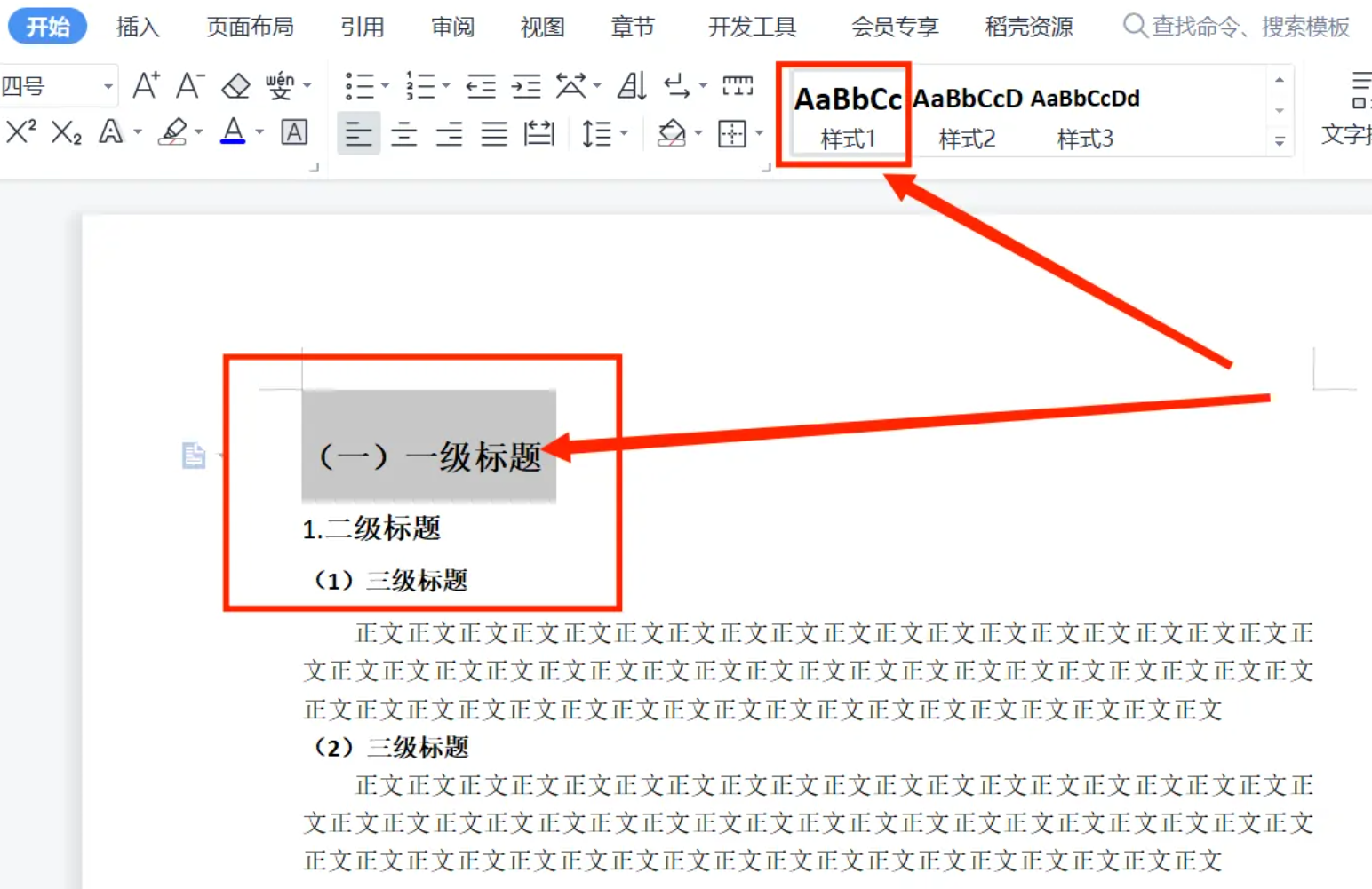Switch to the 页面布局 tab
Viewport: 1372px width, 889px height.
[x=251, y=27]
